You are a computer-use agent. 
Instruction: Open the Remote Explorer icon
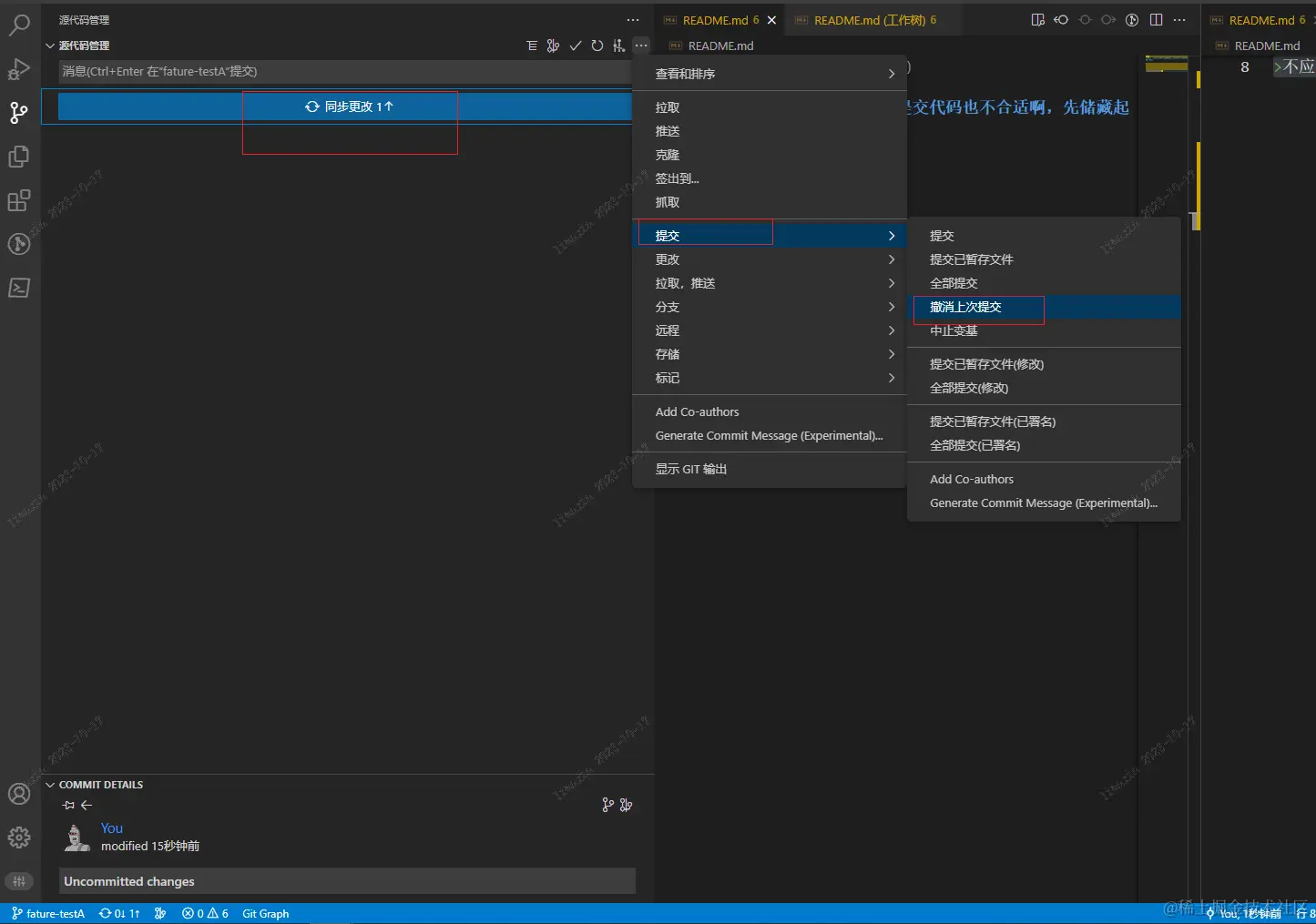pyautogui.click(x=19, y=243)
